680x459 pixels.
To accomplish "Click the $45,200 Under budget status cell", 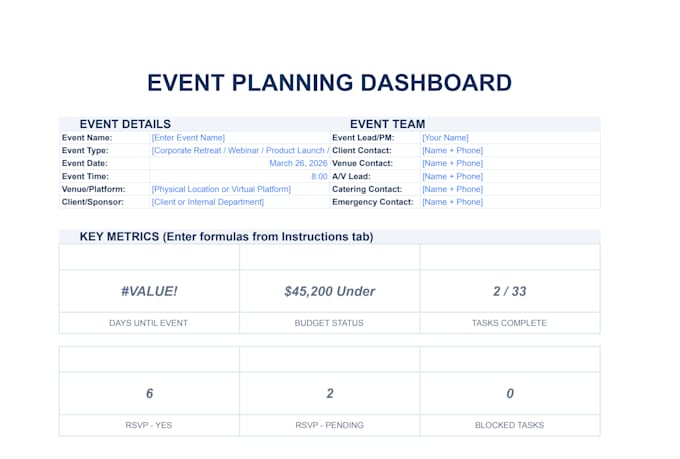I will coord(330,291).
